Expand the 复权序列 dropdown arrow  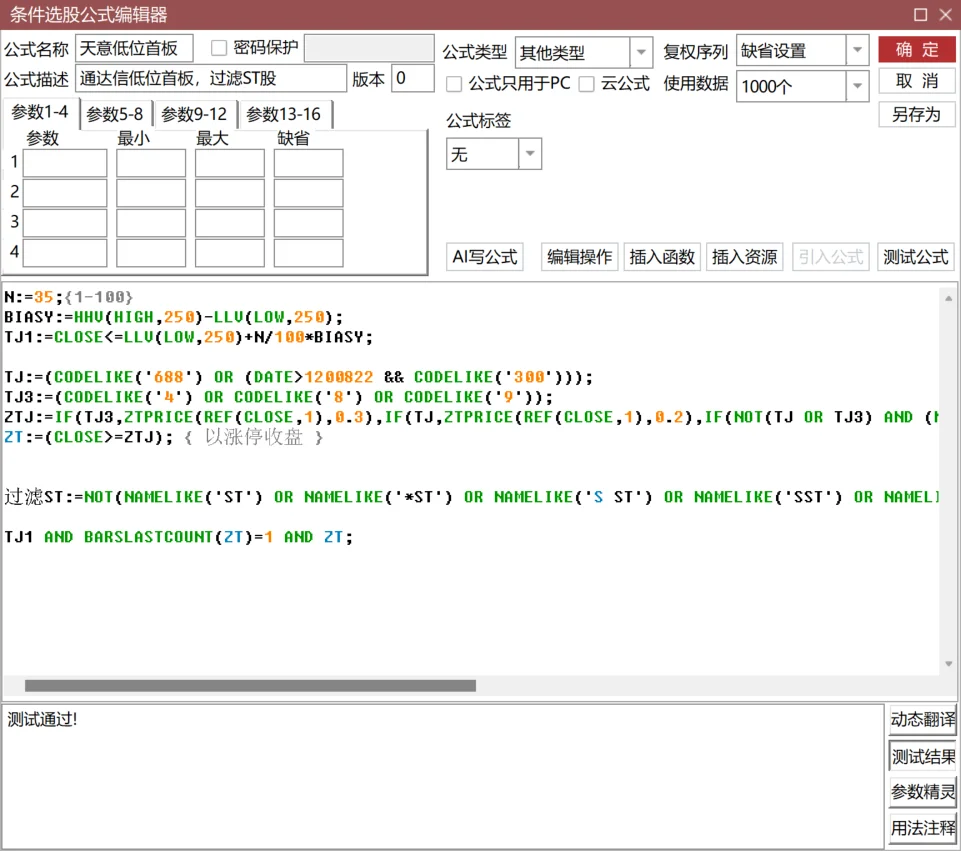pos(857,50)
